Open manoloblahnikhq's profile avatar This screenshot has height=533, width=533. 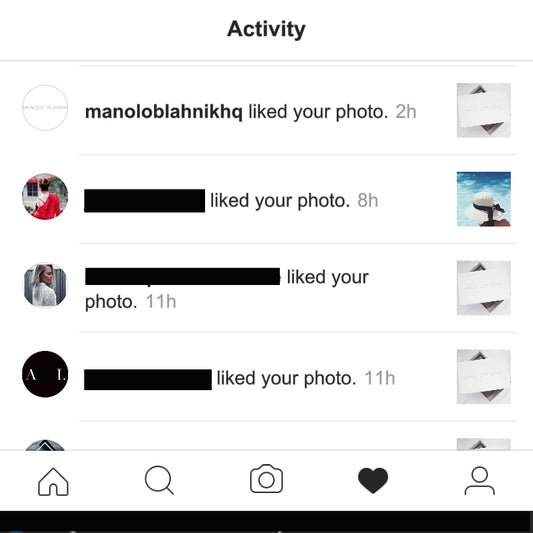coord(45,108)
